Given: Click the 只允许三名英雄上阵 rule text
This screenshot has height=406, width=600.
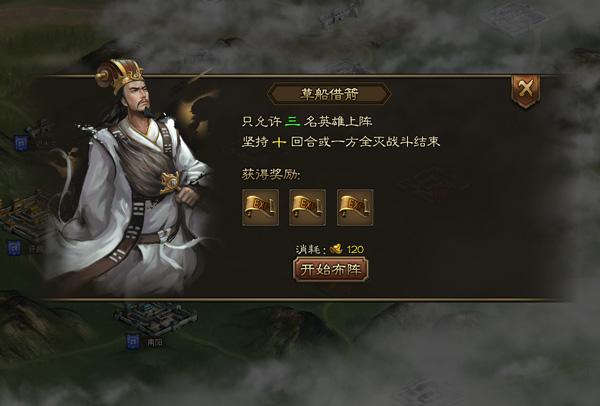Looking at the screenshot, I should point(307,122).
